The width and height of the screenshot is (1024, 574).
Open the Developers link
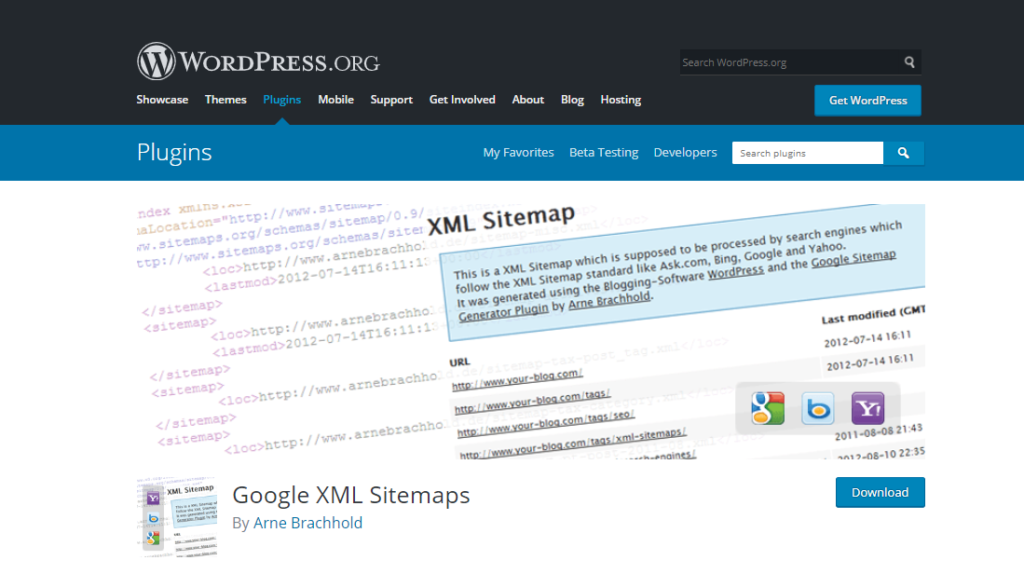pos(685,152)
